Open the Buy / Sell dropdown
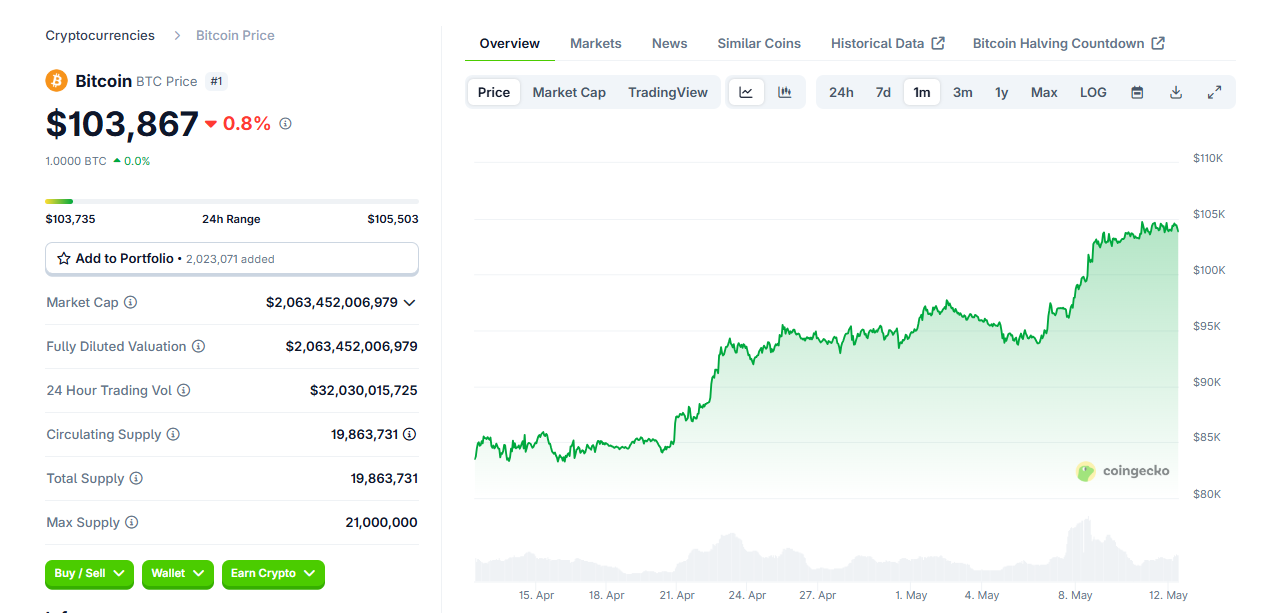Viewport: 1284px width, 613px height. click(89, 574)
